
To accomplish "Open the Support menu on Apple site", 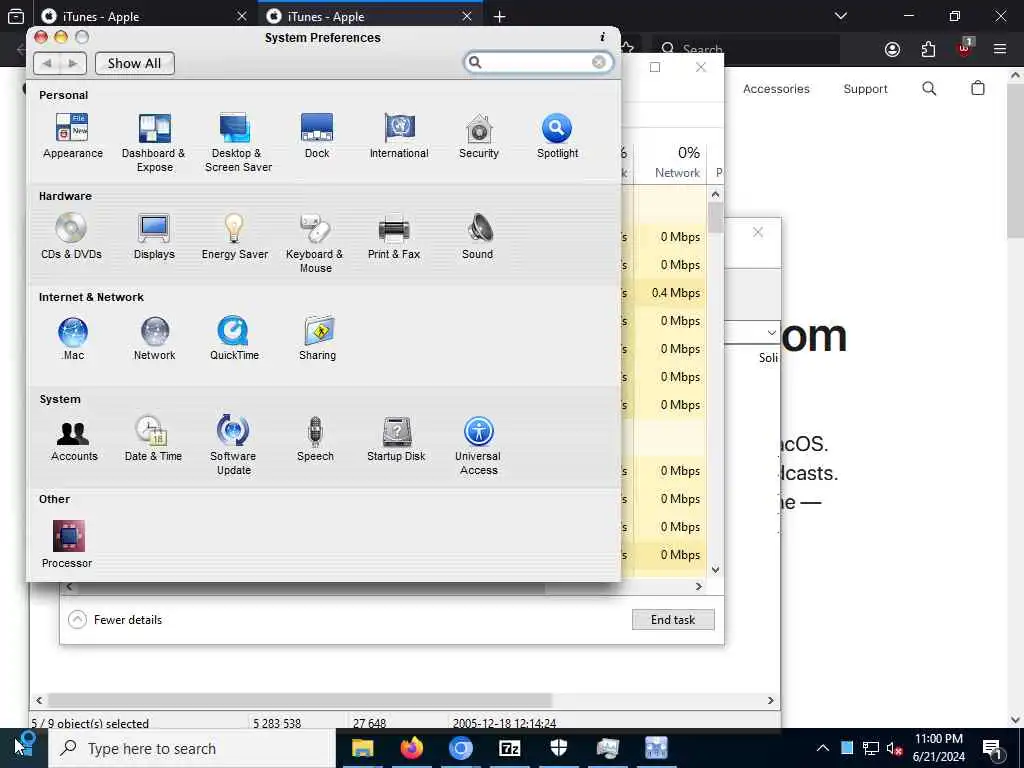I will [865, 89].
